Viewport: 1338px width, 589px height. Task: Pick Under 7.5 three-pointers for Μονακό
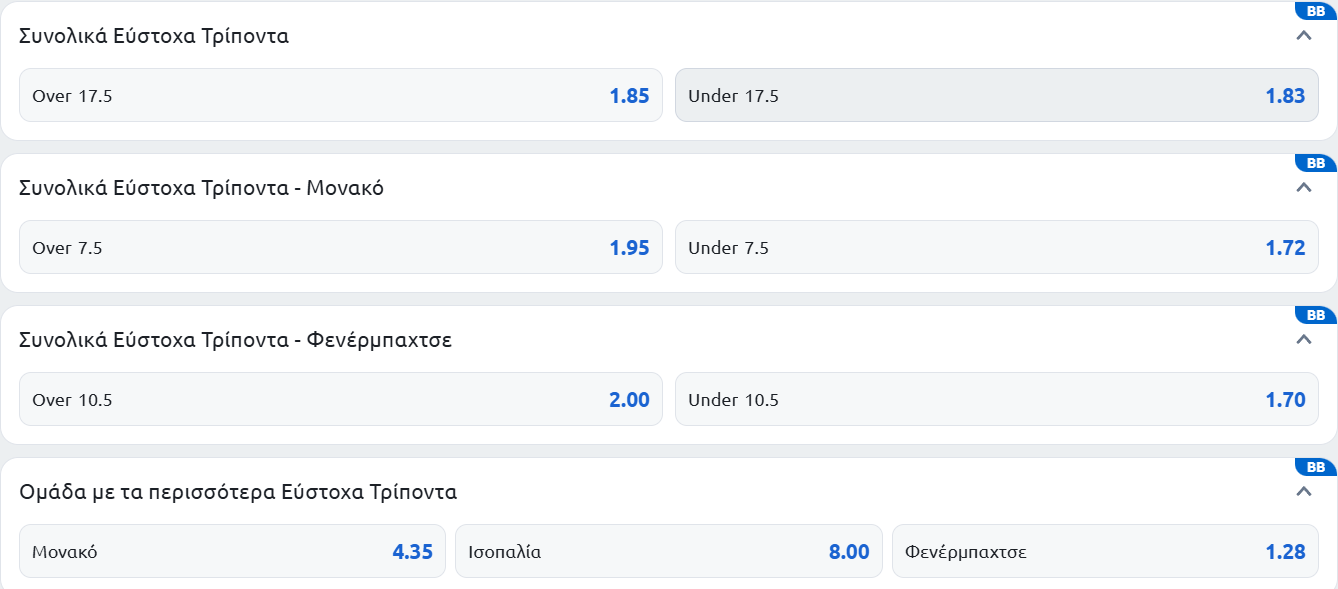[x=997, y=247]
